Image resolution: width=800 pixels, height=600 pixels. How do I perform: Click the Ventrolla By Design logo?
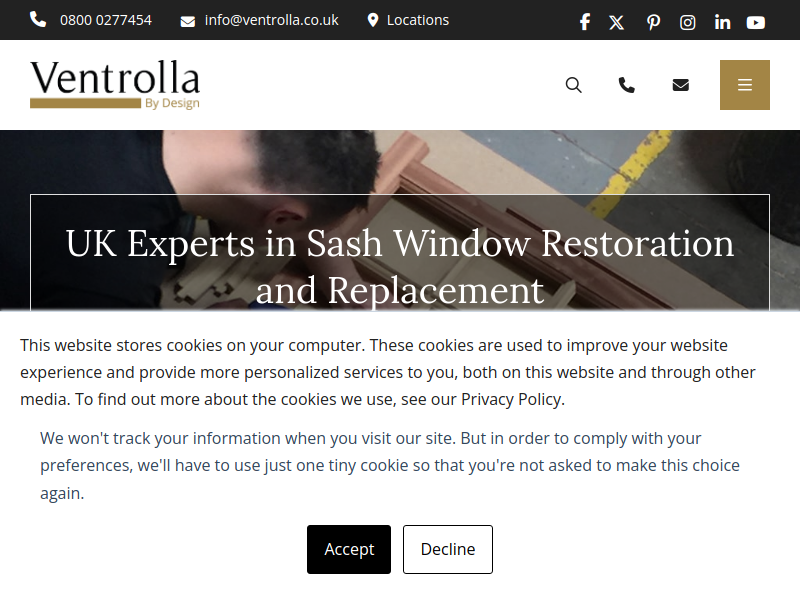pyautogui.click(x=115, y=85)
